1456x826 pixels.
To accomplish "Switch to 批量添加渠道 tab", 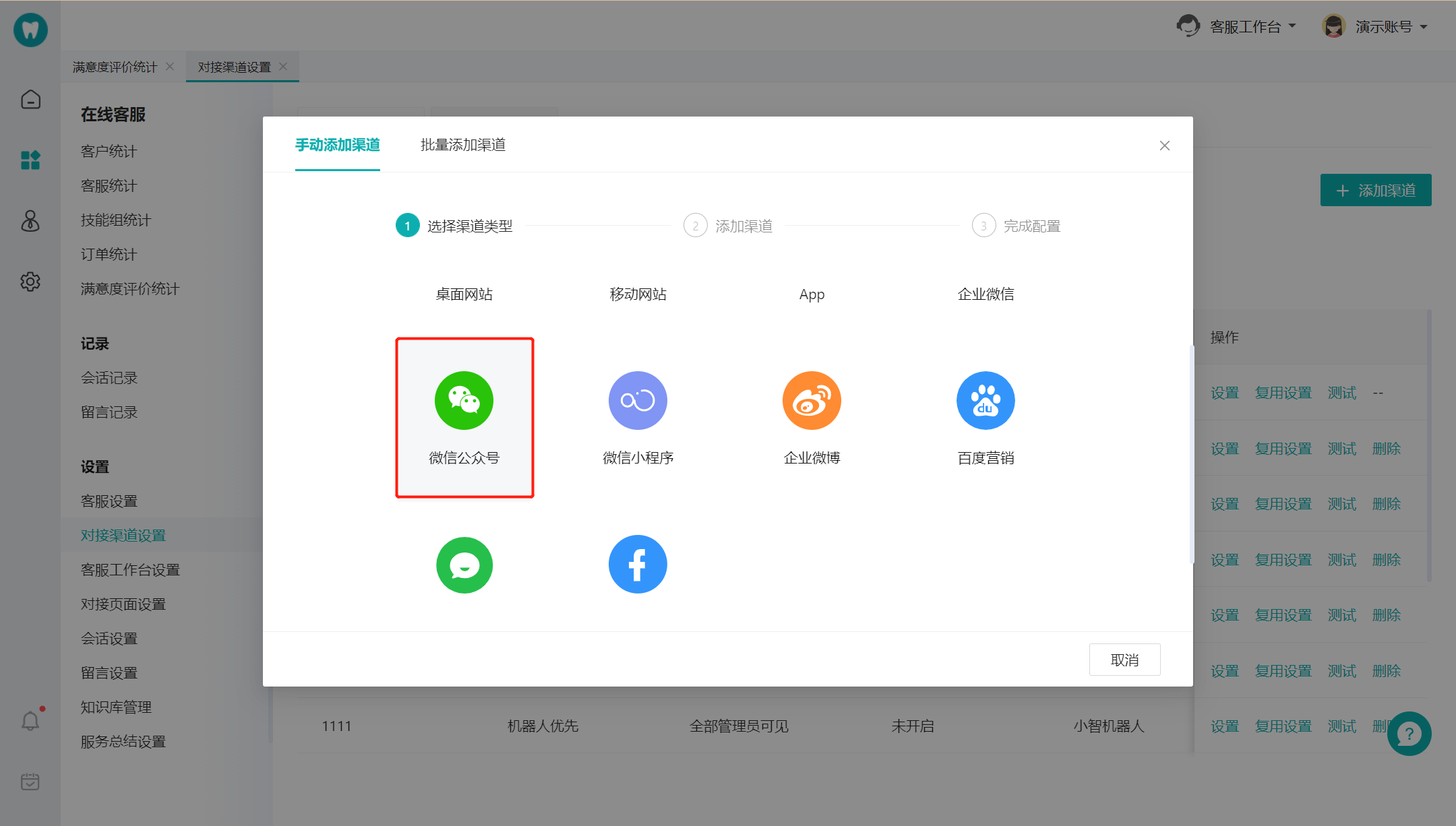I will [463, 145].
